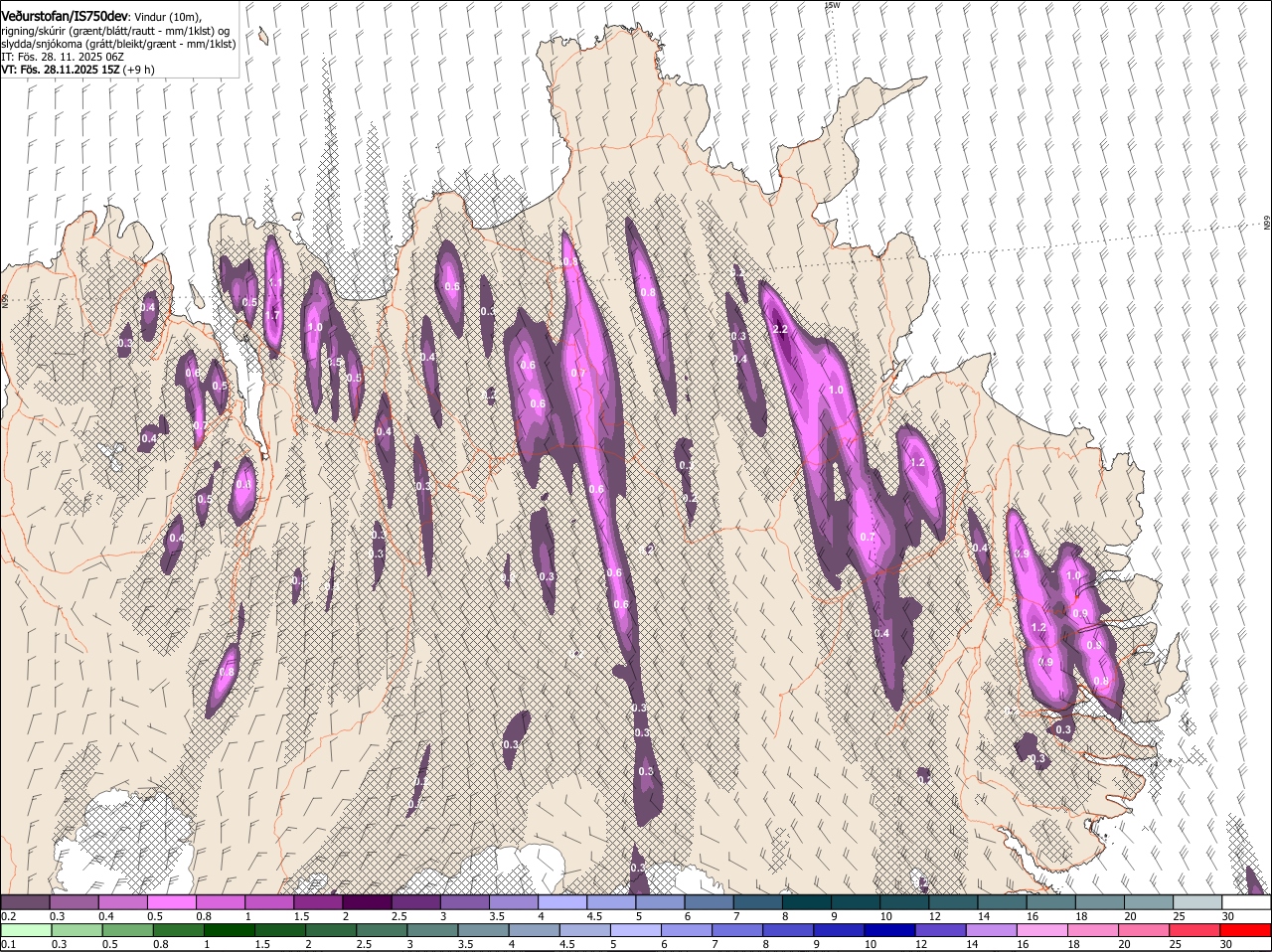
Task: Pick the darkest green swatch at 1 in bottom legend
Action: coord(229,931)
